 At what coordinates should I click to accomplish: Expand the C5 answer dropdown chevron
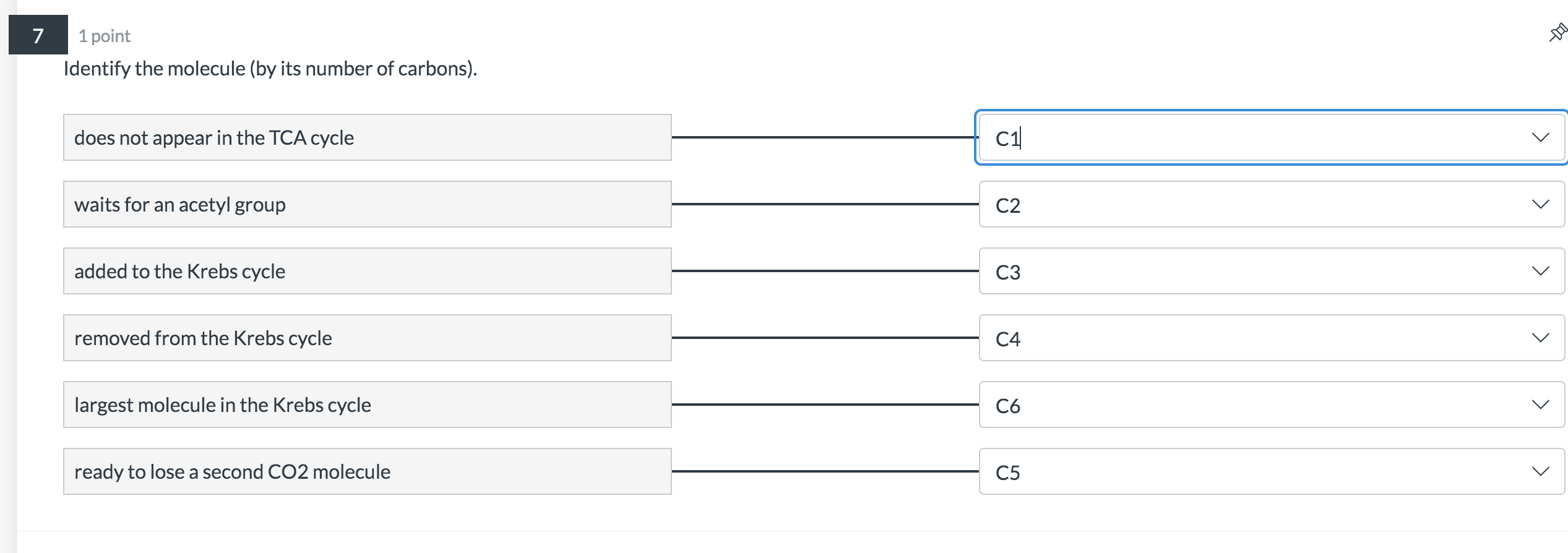click(1540, 471)
